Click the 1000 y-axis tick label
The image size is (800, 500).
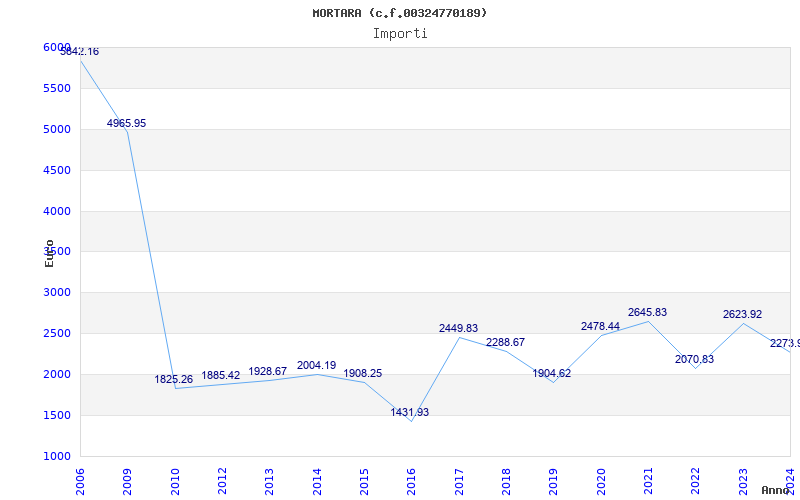coord(57,456)
